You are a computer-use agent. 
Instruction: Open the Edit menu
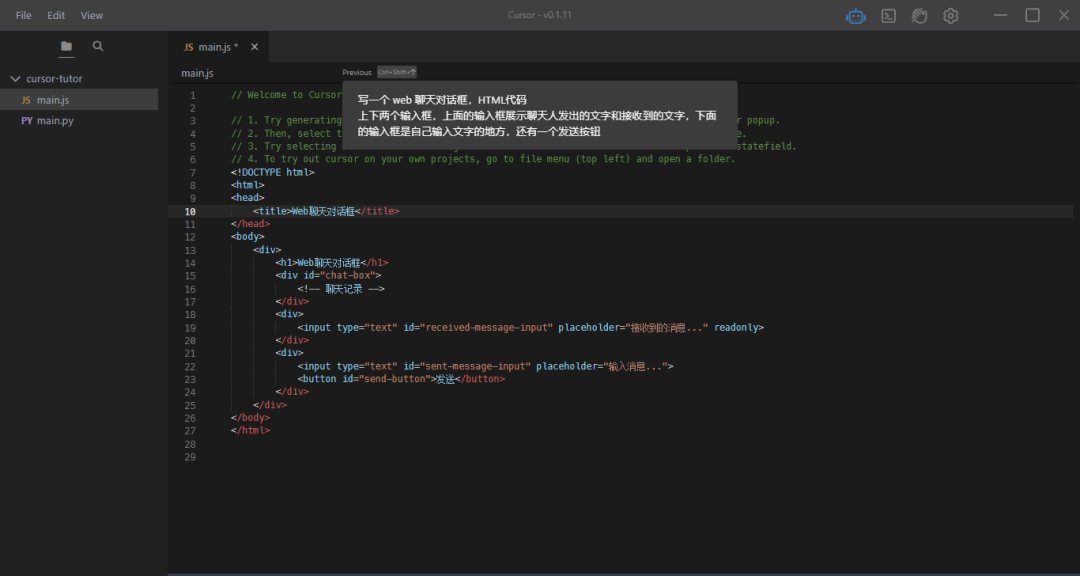pyautogui.click(x=56, y=16)
